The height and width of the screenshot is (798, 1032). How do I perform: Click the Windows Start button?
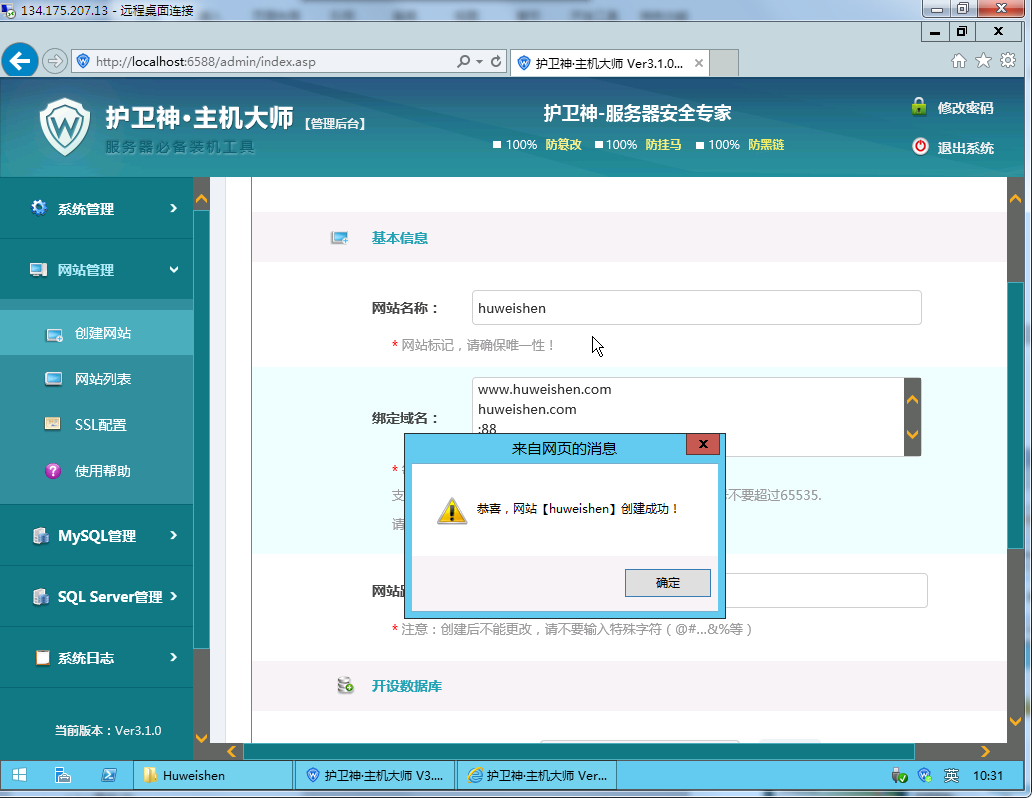coord(19,776)
